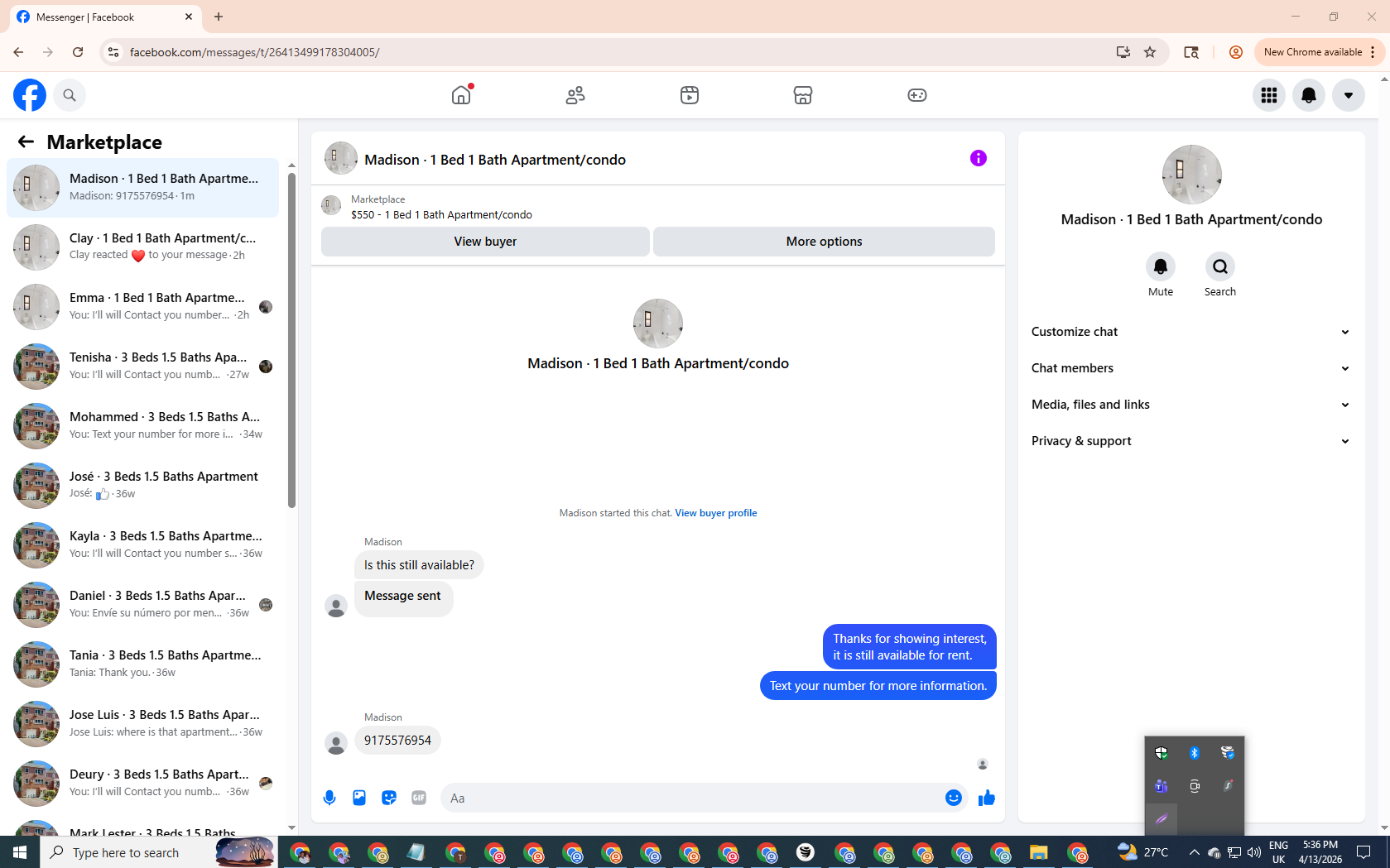Open the Windows Start menu
Image resolution: width=1390 pixels, height=868 pixels.
point(20,852)
